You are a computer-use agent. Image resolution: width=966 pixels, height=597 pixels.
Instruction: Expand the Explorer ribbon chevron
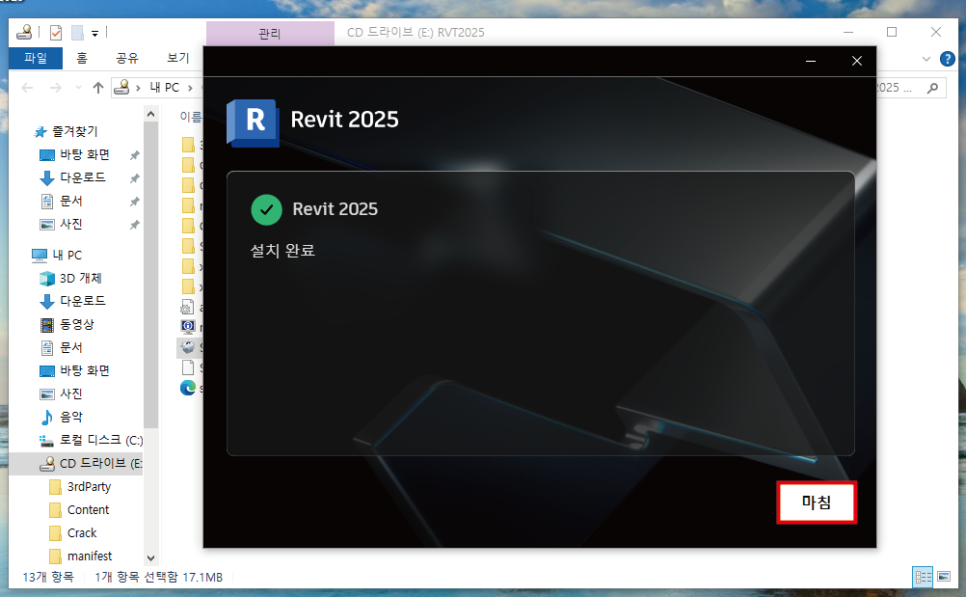tap(926, 59)
